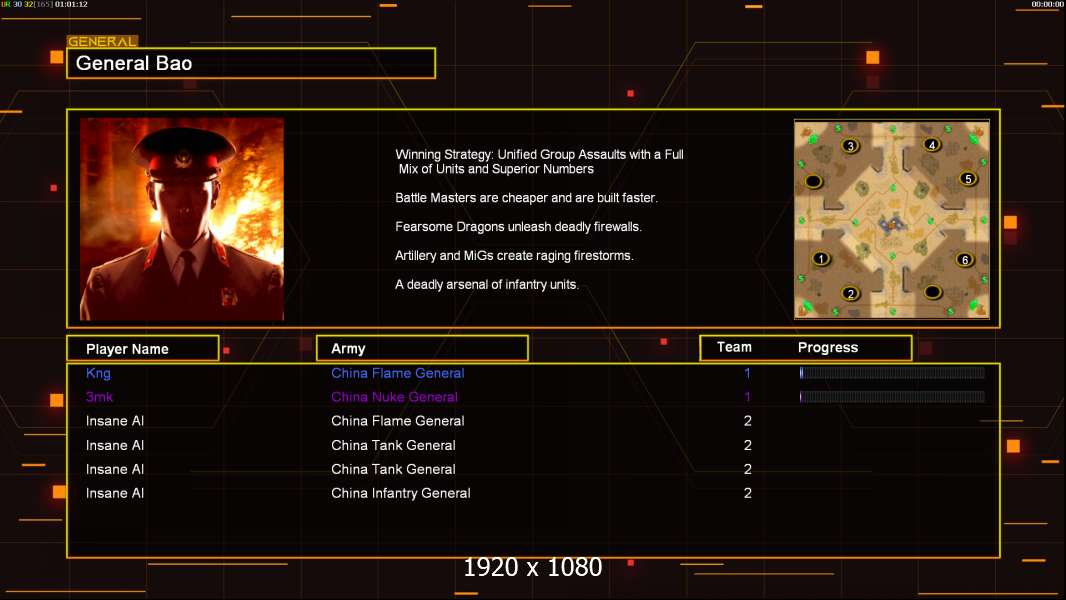Click Kng's blue China Flame General army
Image resolution: width=1066 pixels, height=600 pixels.
[x=398, y=373]
